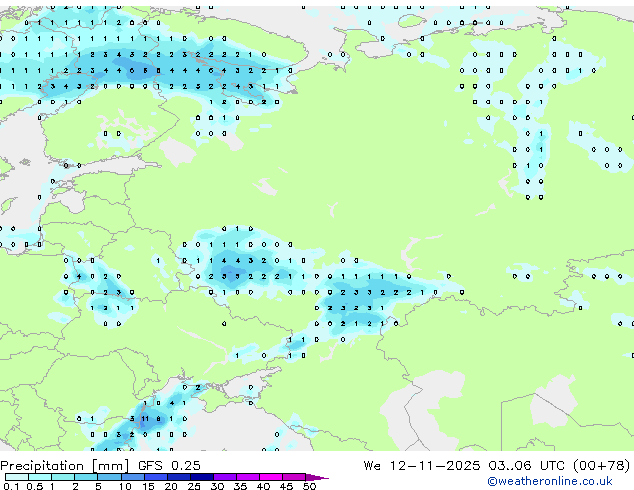Click legend swatch between 0.5 and 1
The height and width of the screenshot is (490, 634).
[40, 477]
